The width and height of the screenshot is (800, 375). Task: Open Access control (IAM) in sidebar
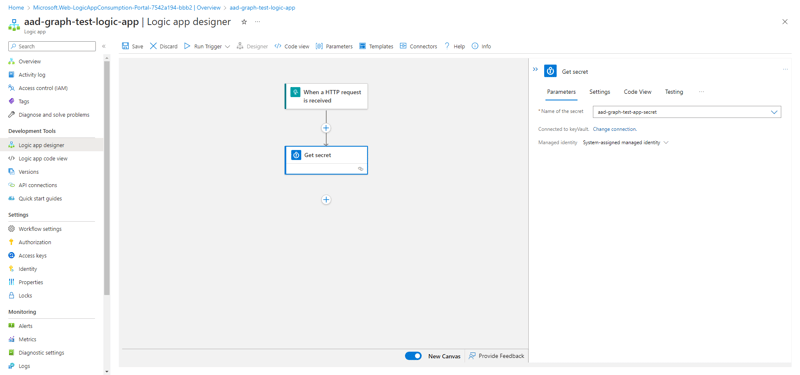[43, 88]
